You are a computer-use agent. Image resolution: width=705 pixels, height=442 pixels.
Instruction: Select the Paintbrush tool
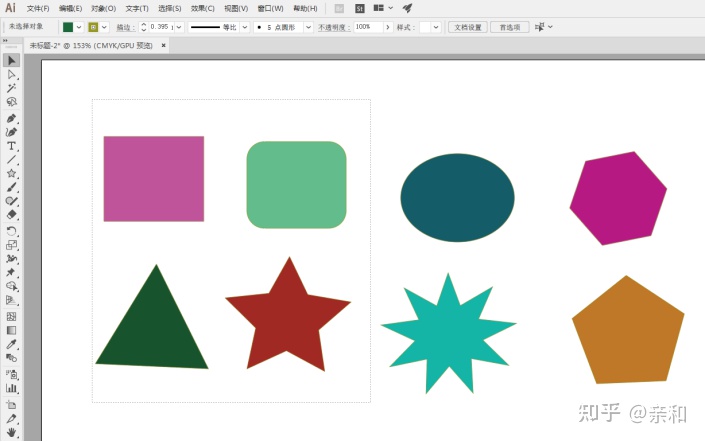[12, 187]
